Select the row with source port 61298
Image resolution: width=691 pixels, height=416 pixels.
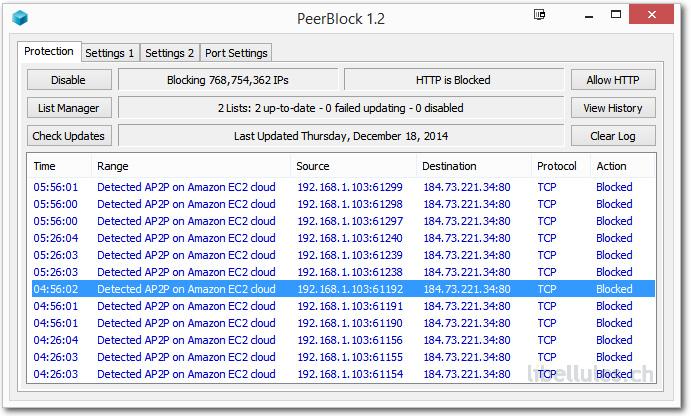point(343,204)
